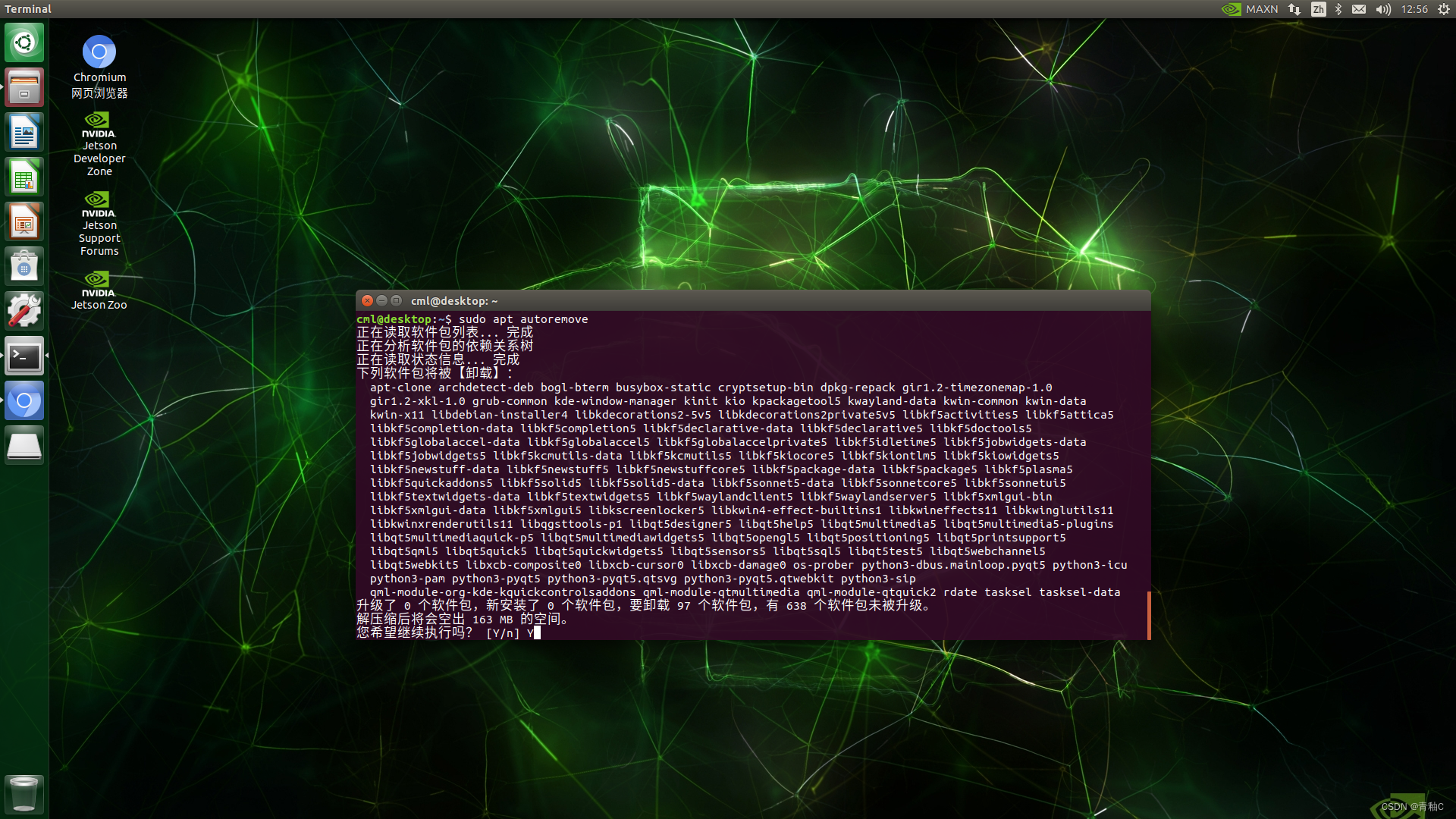This screenshot has width=1456, height=819.
Task: Open NVIDIA Jetson Developer Zone shortcut
Action: pos(99,144)
